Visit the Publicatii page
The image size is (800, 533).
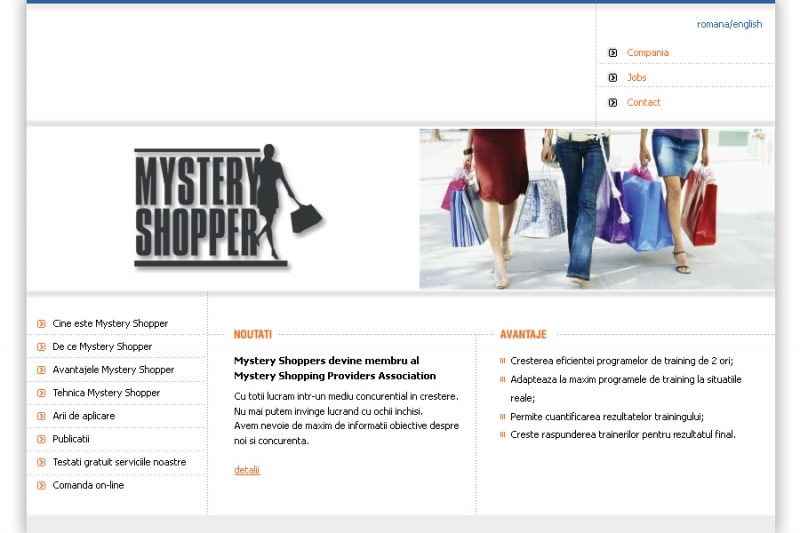pos(71,439)
